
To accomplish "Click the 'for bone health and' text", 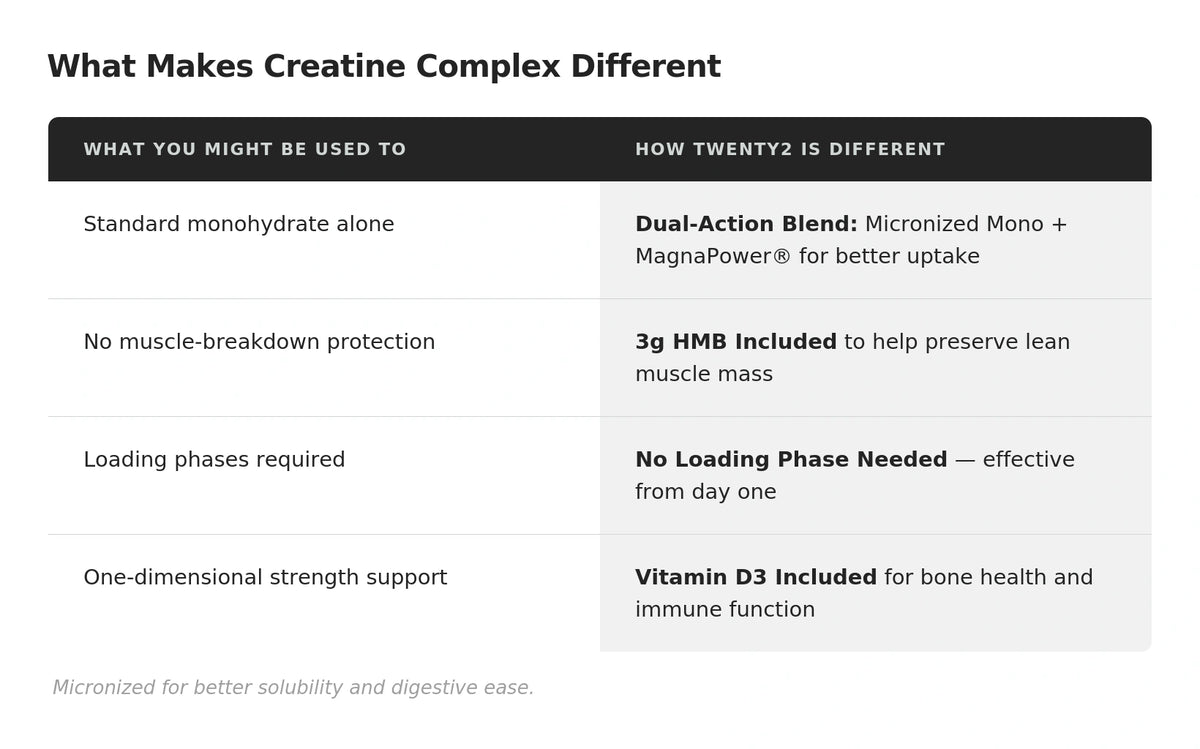I will coord(988,578).
